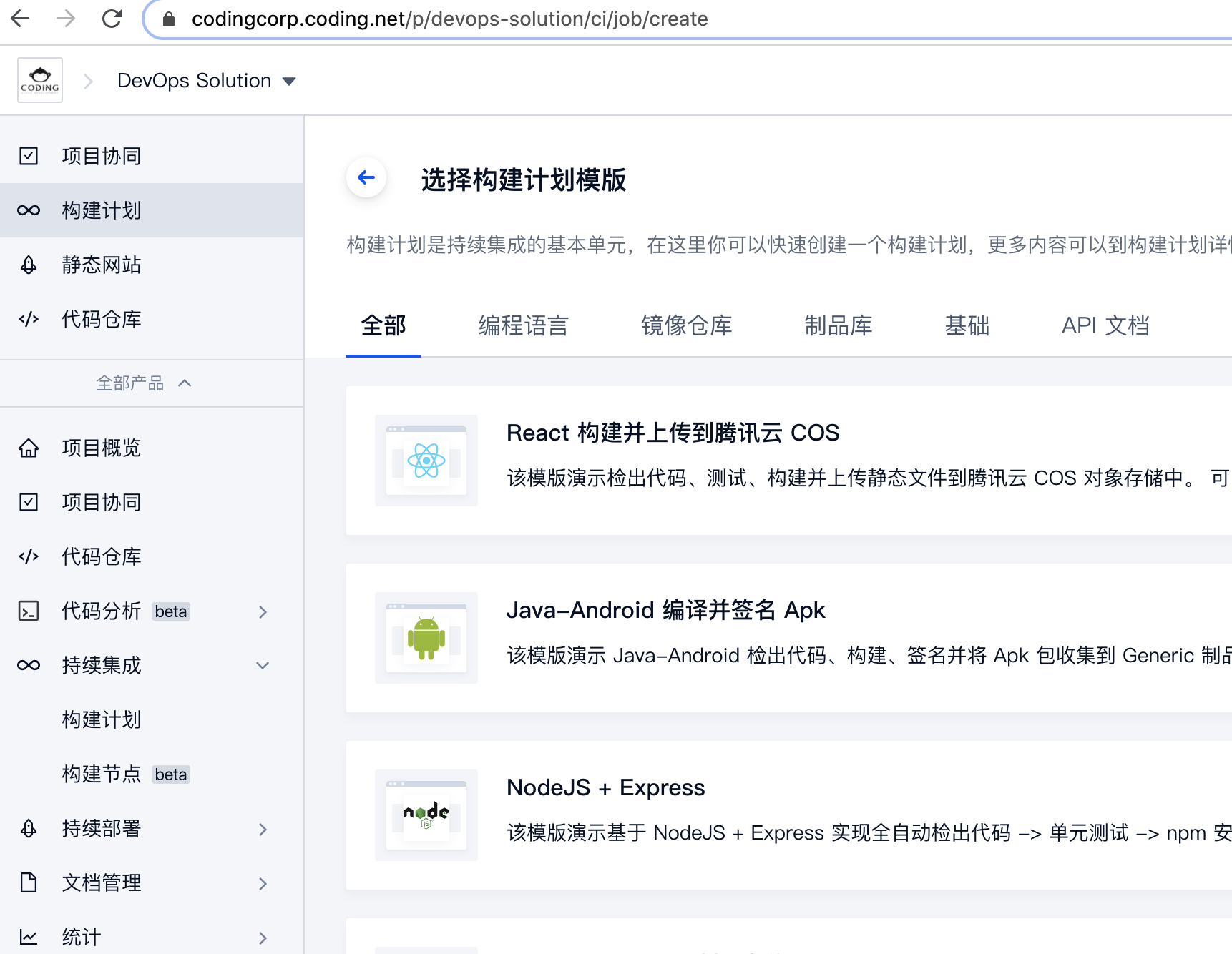Click infinity icon beside 持续集成
The image size is (1232, 954).
(x=29, y=665)
